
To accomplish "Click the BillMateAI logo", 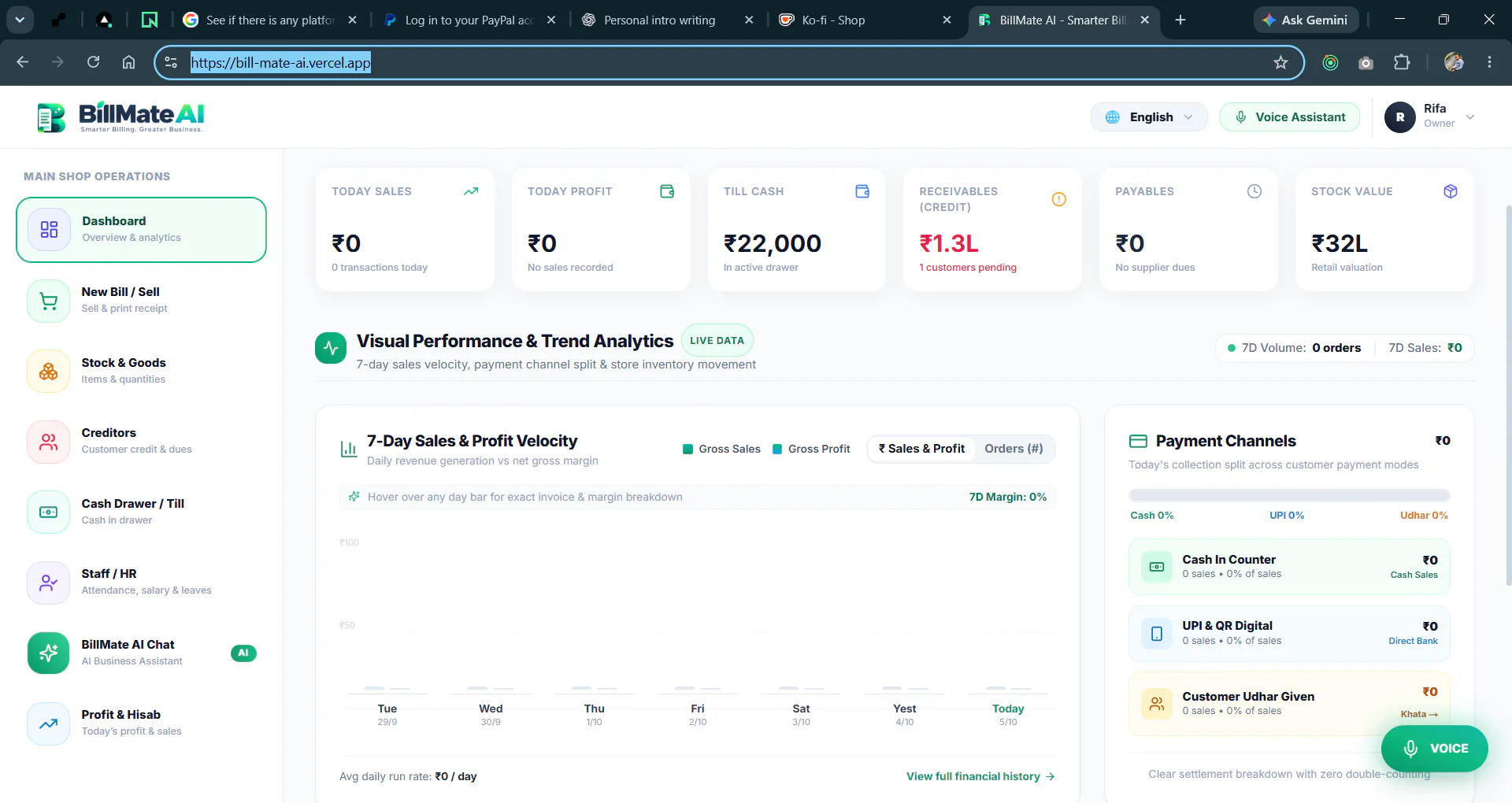I will 121,117.
